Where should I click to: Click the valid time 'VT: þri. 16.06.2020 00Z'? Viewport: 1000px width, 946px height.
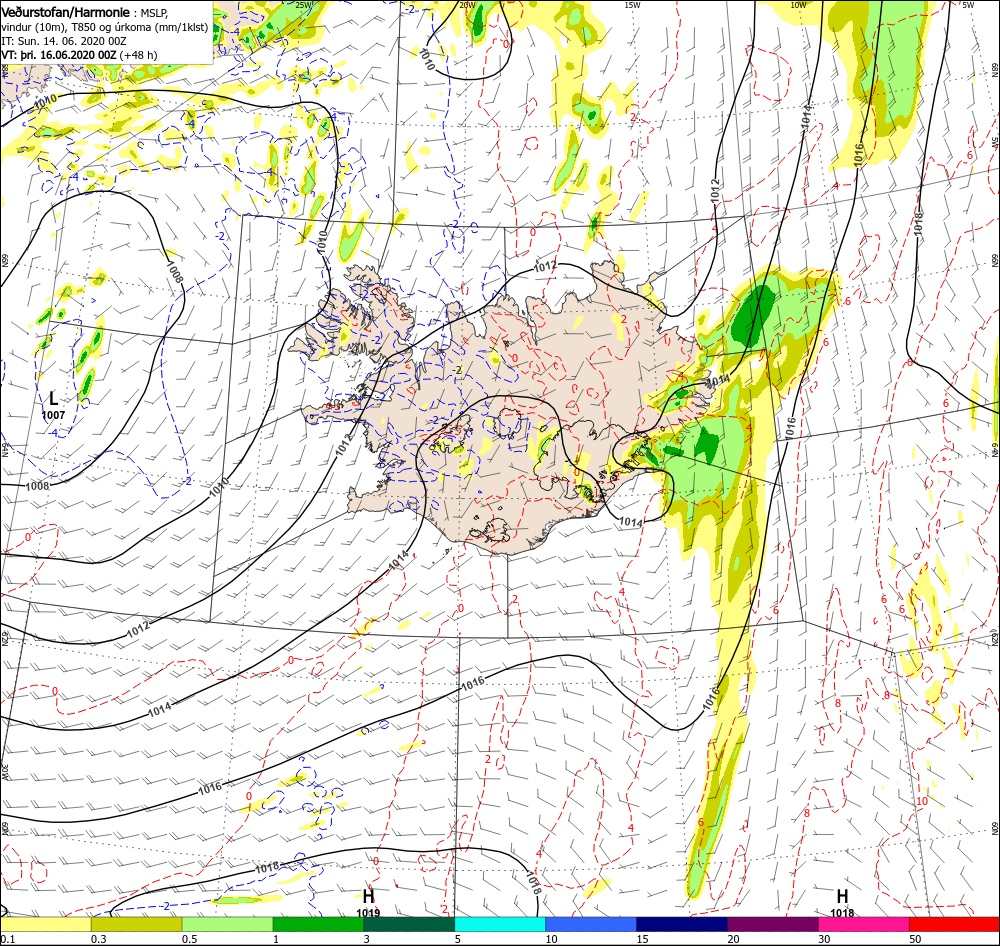pyautogui.click(x=59, y=55)
